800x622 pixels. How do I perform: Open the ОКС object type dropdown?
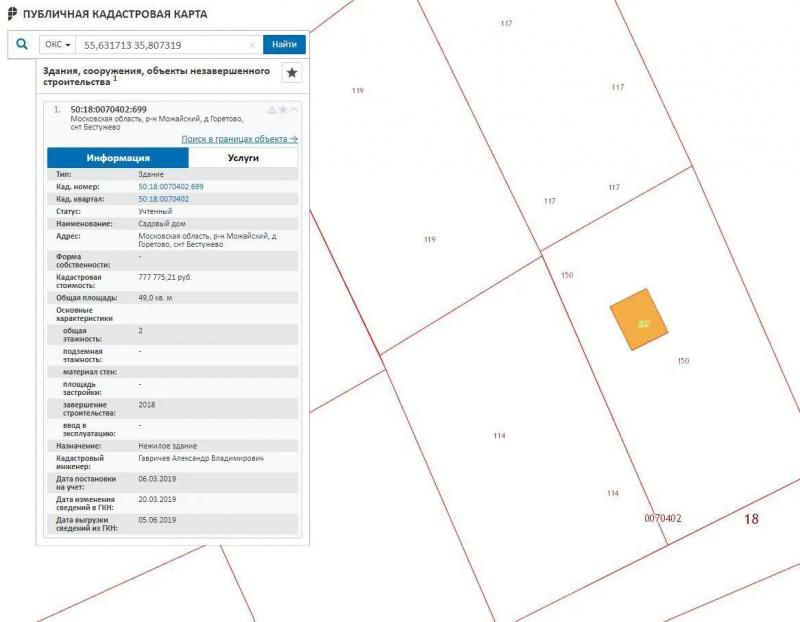point(58,45)
